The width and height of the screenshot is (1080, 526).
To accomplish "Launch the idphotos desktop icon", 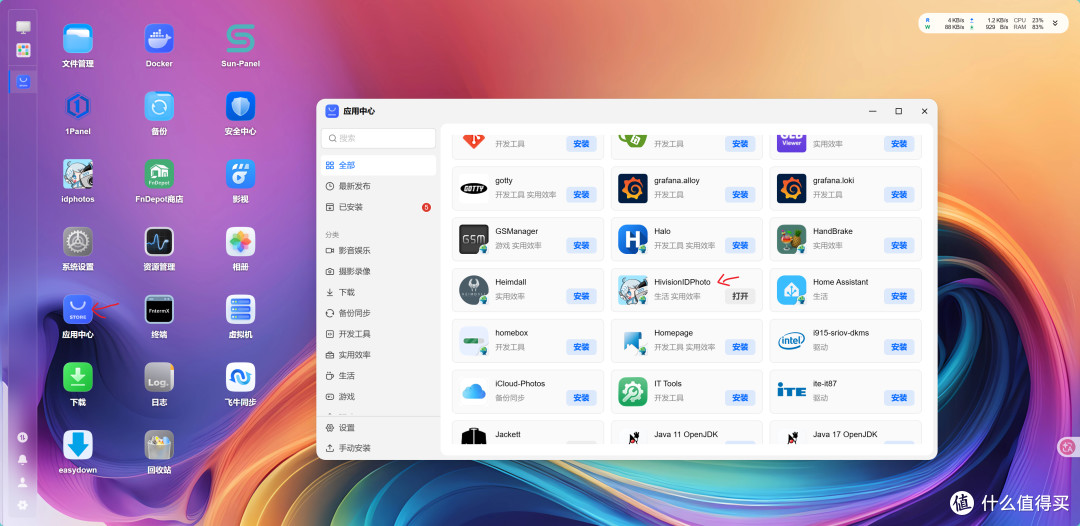I will pyautogui.click(x=78, y=174).
